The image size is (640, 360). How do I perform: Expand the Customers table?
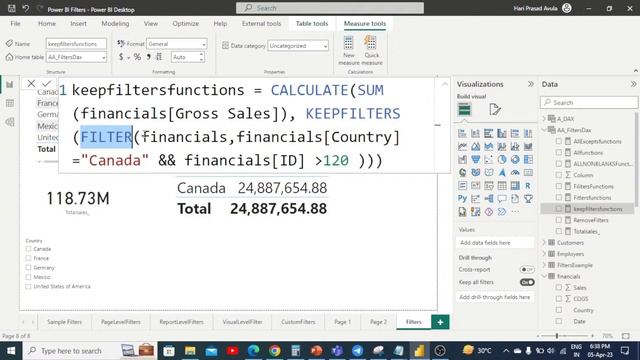point(544,242)
